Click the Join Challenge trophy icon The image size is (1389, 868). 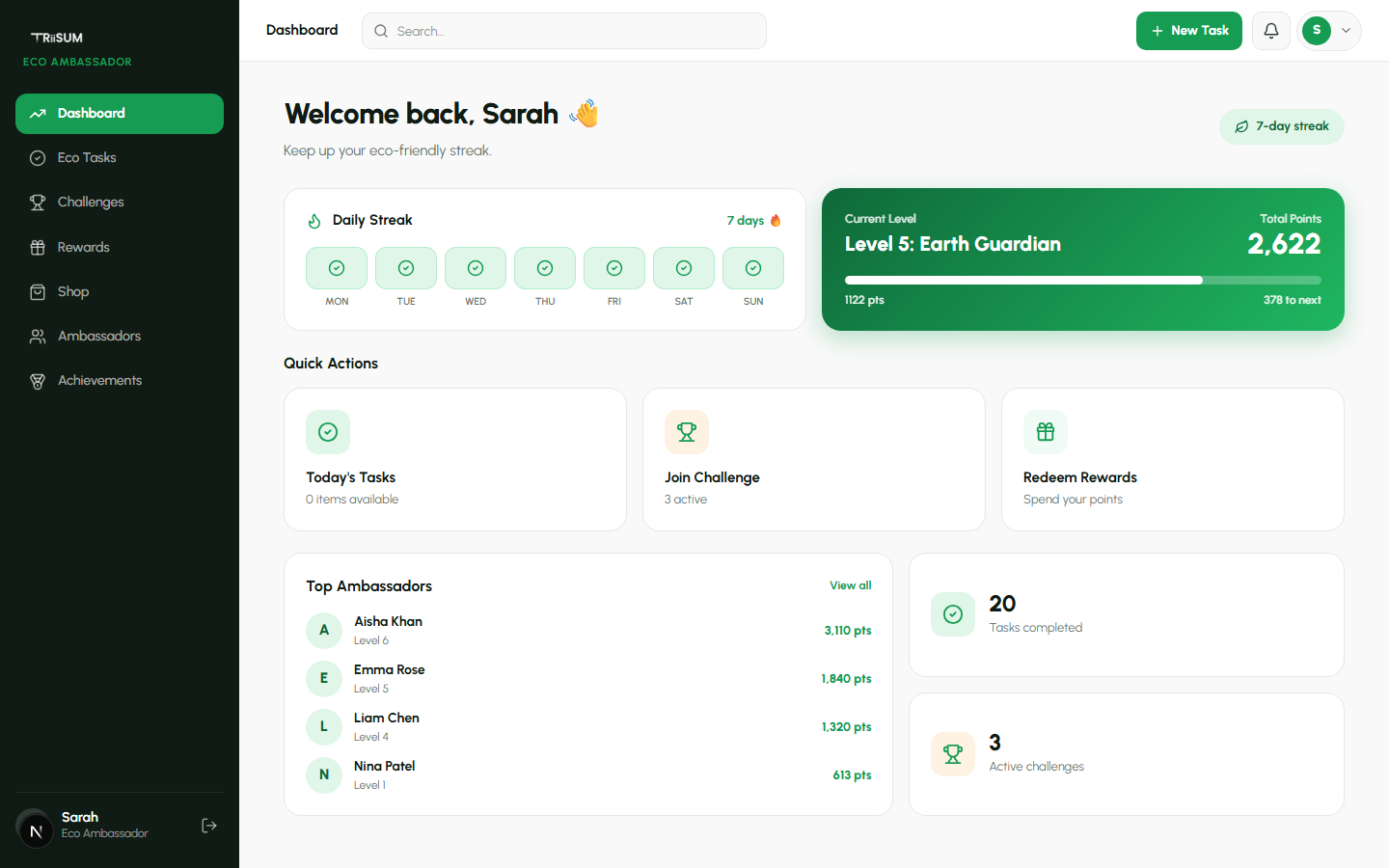(x=687, y=432)
